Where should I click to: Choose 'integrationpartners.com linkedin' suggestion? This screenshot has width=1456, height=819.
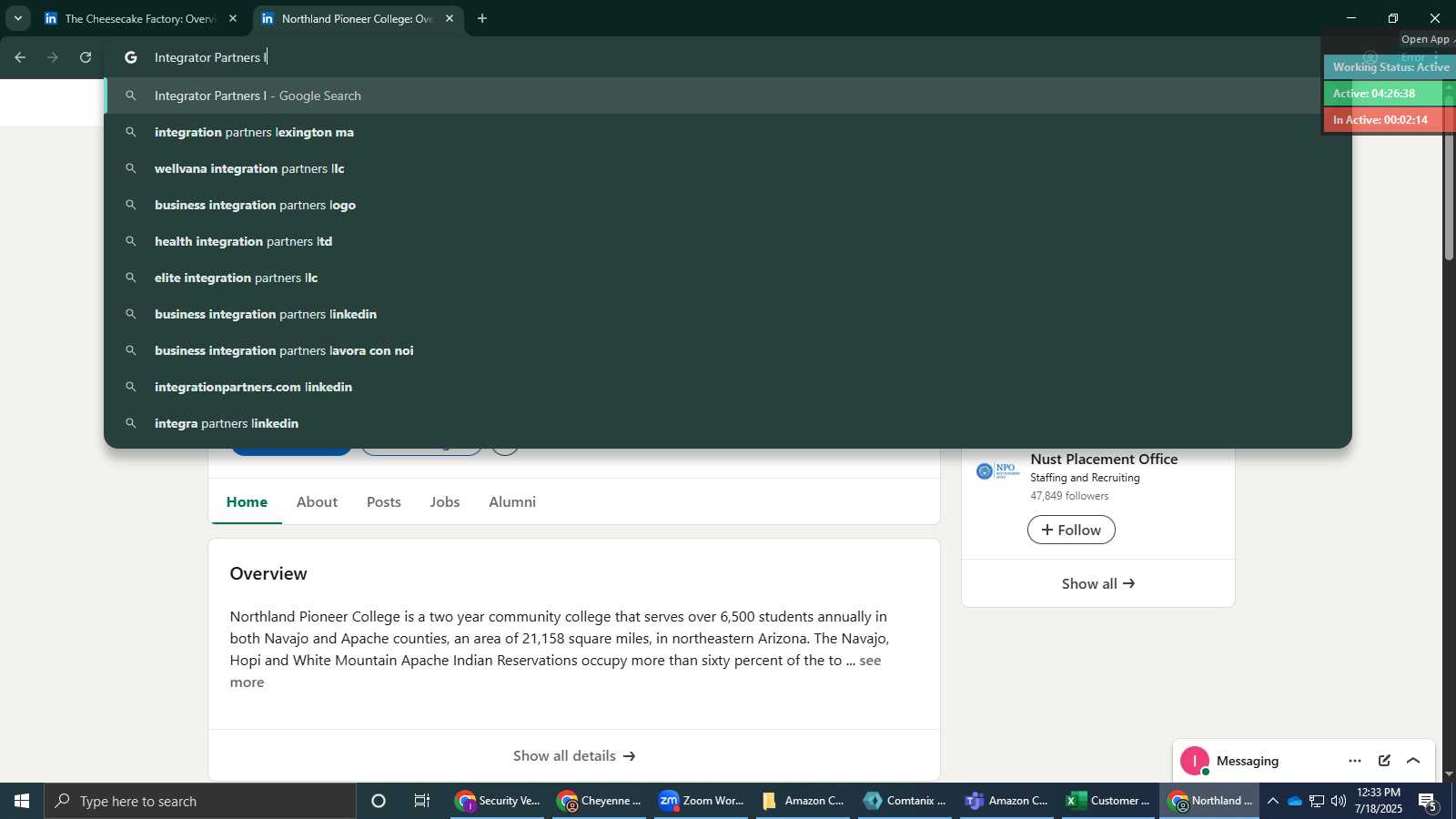[x=728, y=387]
